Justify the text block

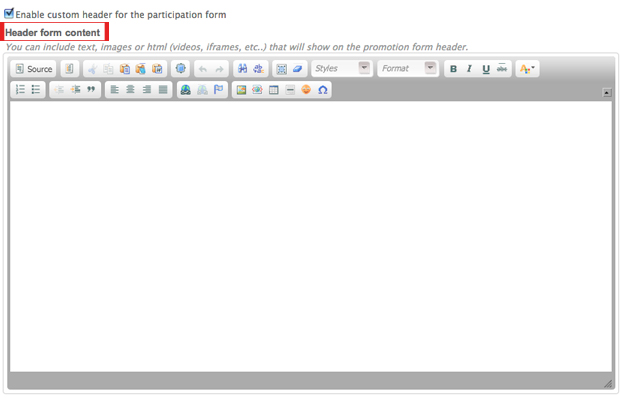pos(163,90)
